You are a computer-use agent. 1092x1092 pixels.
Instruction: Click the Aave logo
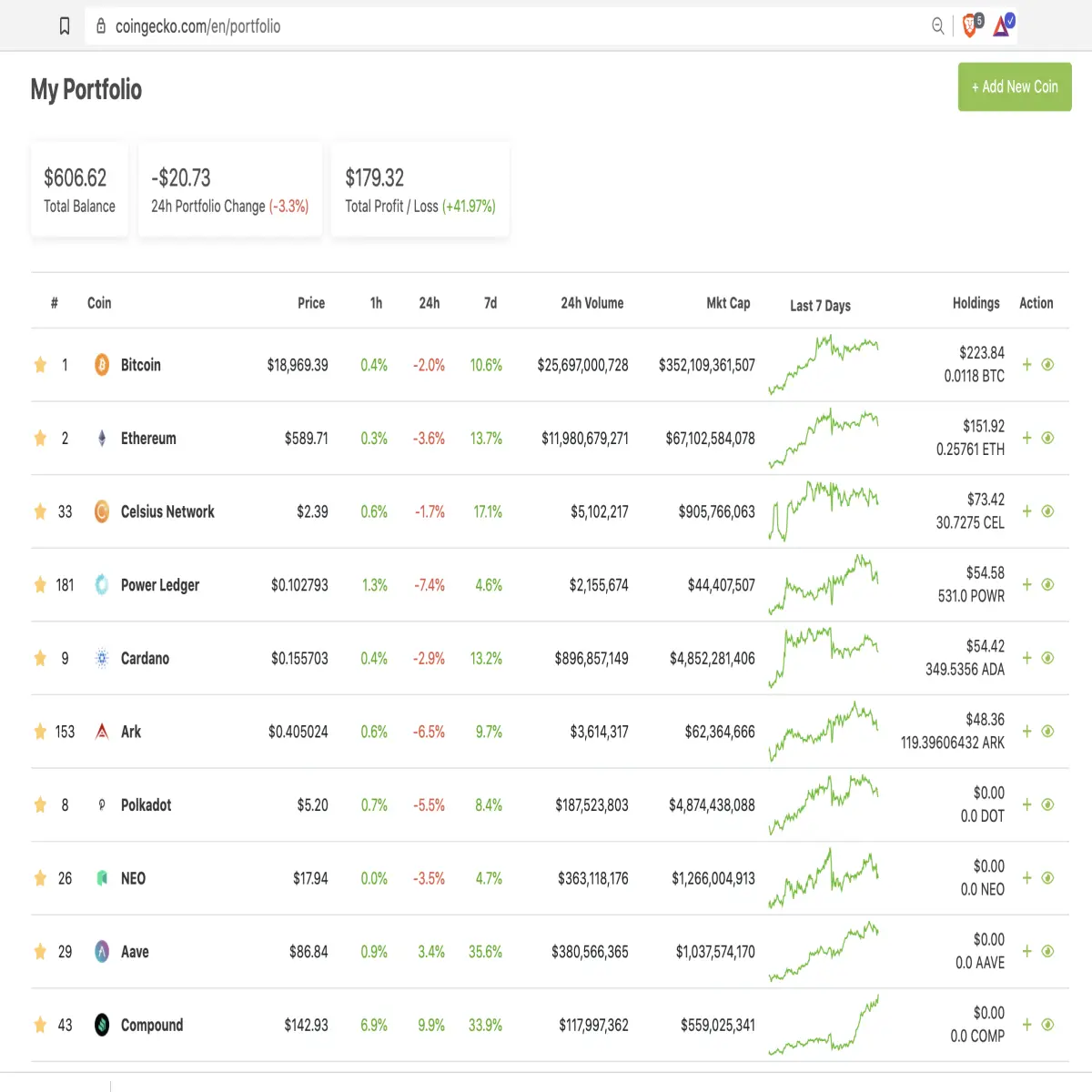[x=102, y=952]
